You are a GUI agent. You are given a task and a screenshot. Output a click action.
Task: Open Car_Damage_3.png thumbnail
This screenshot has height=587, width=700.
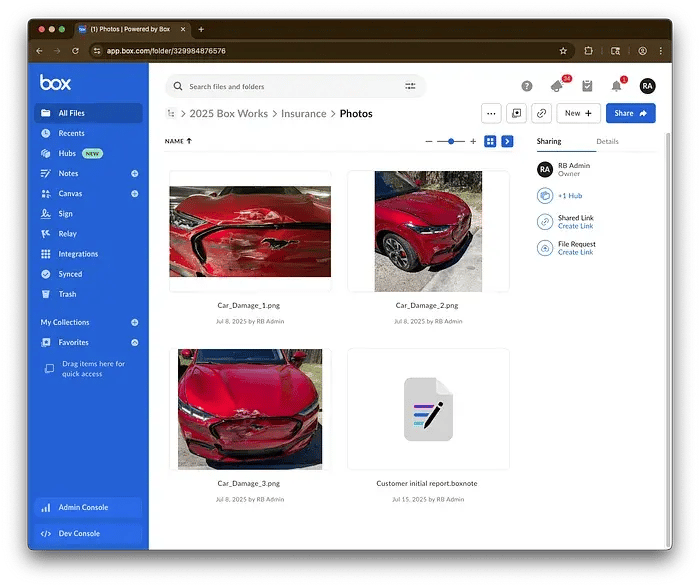coord(250,409)
